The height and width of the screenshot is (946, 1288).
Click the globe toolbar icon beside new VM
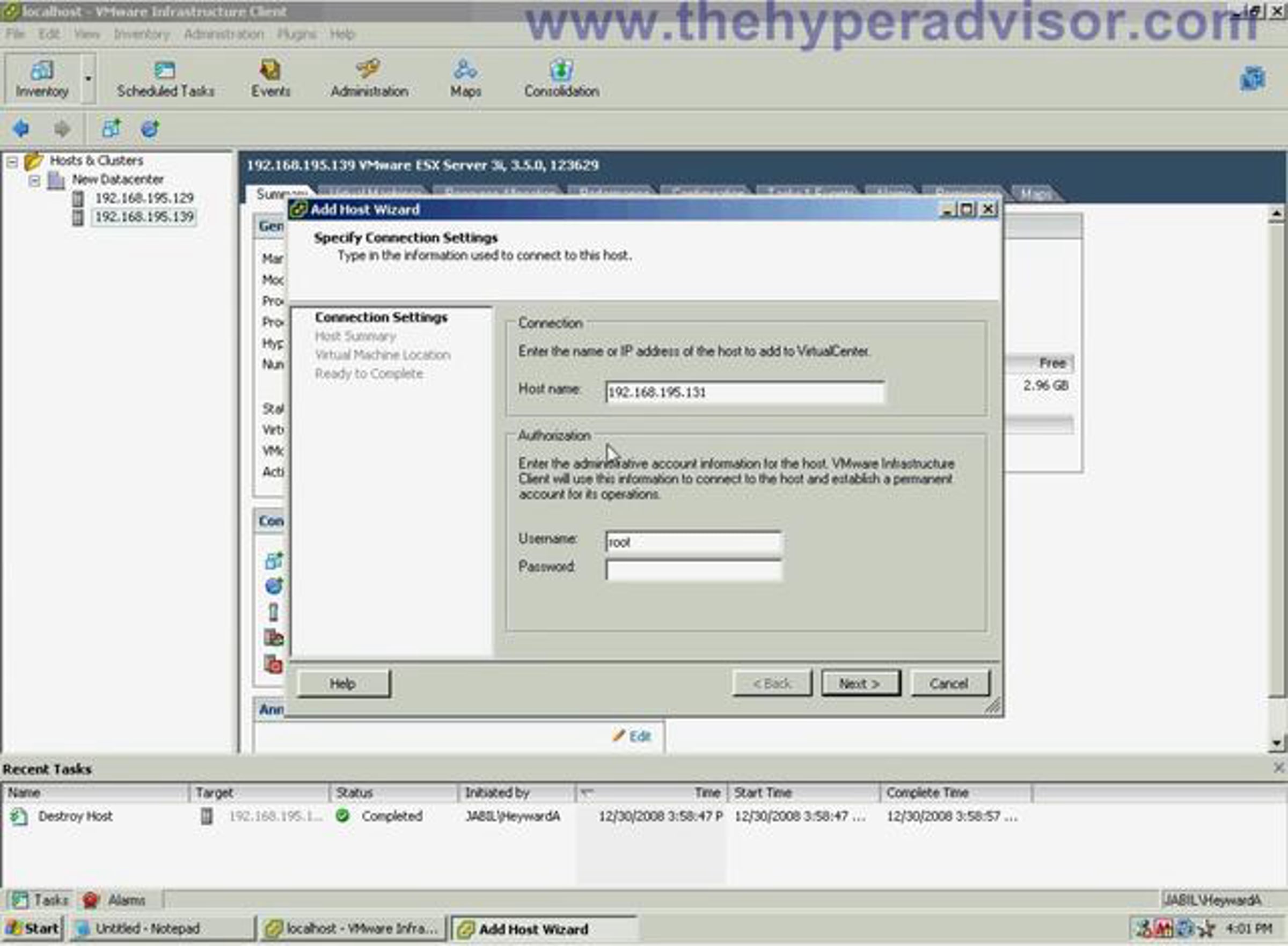click(x=150, y=129)
